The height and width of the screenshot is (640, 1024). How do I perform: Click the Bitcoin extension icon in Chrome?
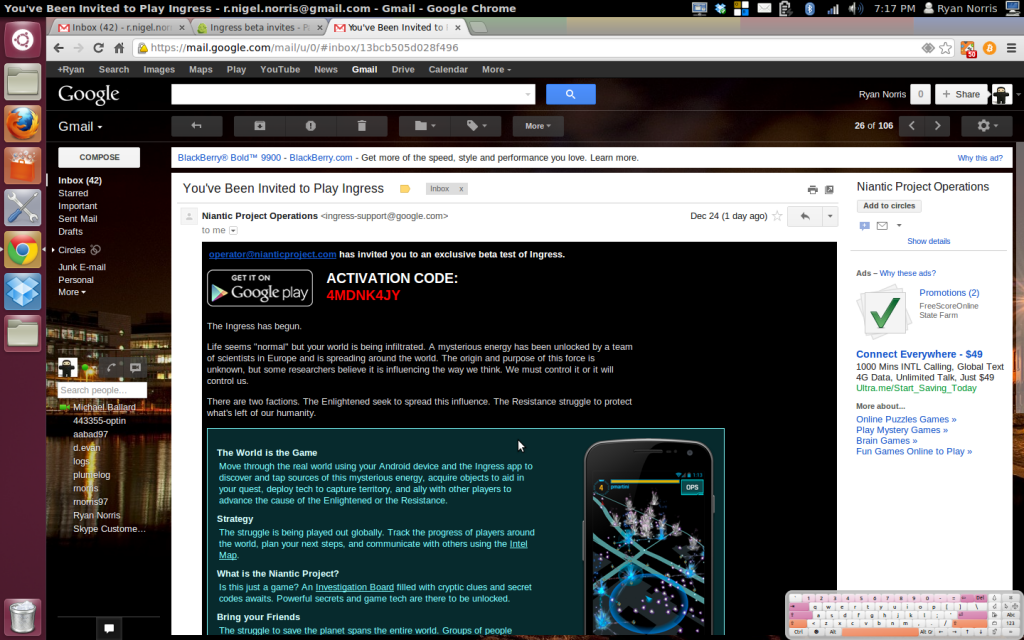point(989,48)
